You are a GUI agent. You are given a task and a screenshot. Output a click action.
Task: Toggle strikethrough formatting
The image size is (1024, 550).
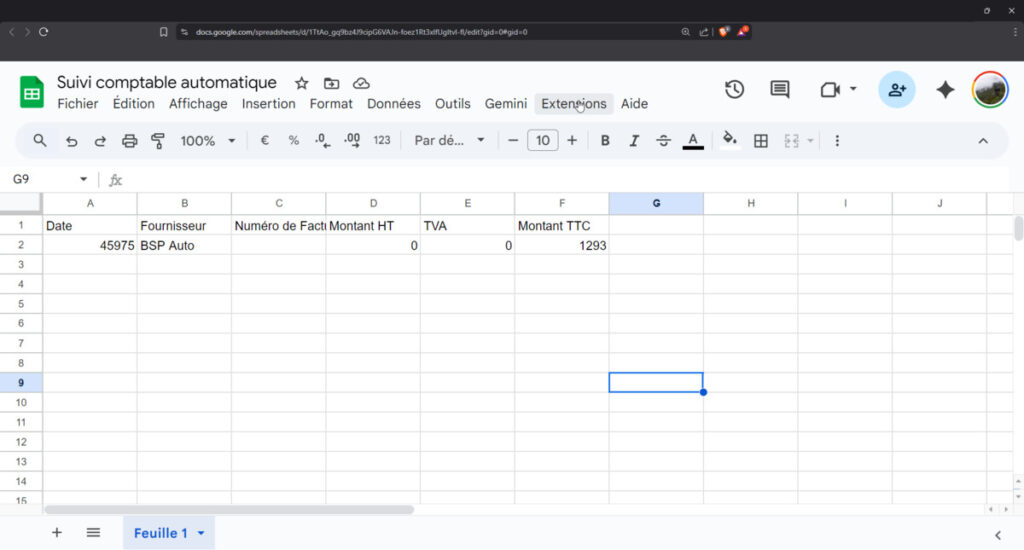(x=663, y=141)
